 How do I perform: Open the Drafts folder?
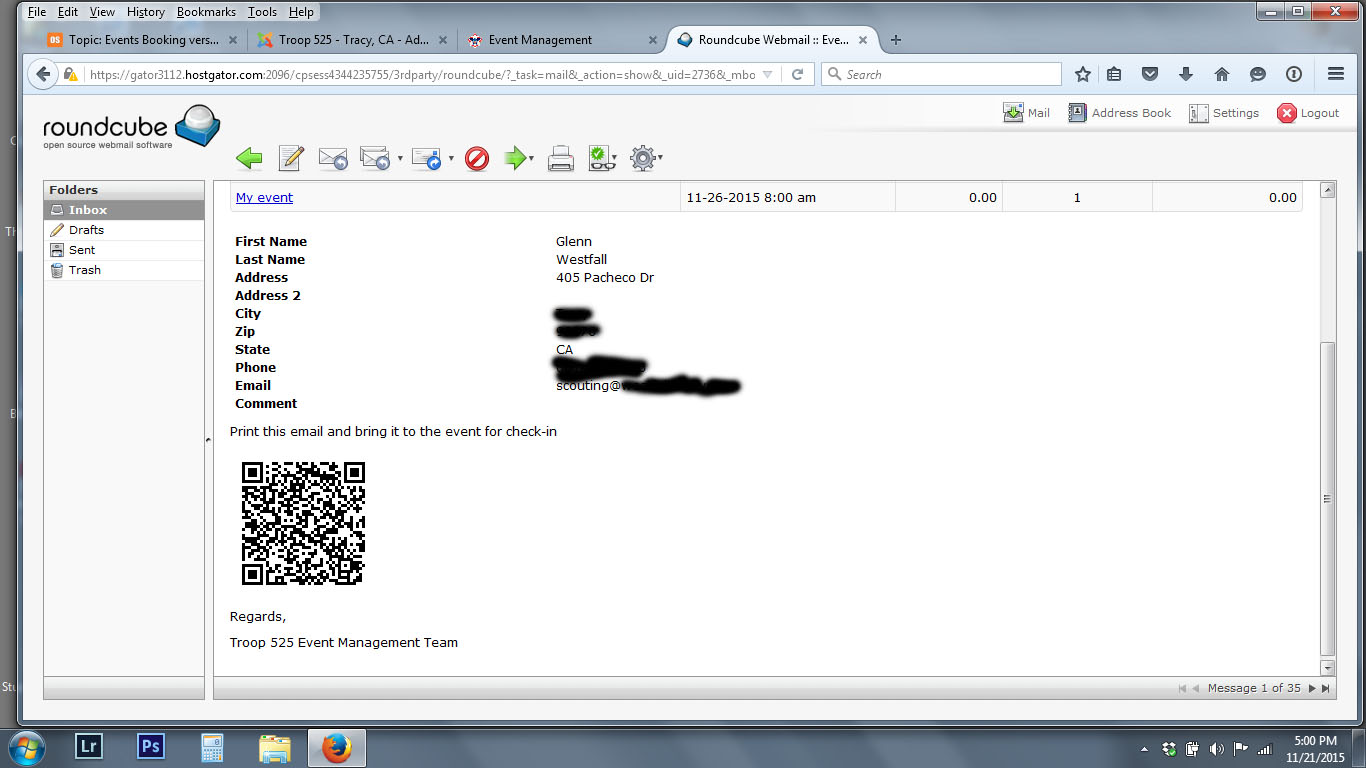point(124,230)
